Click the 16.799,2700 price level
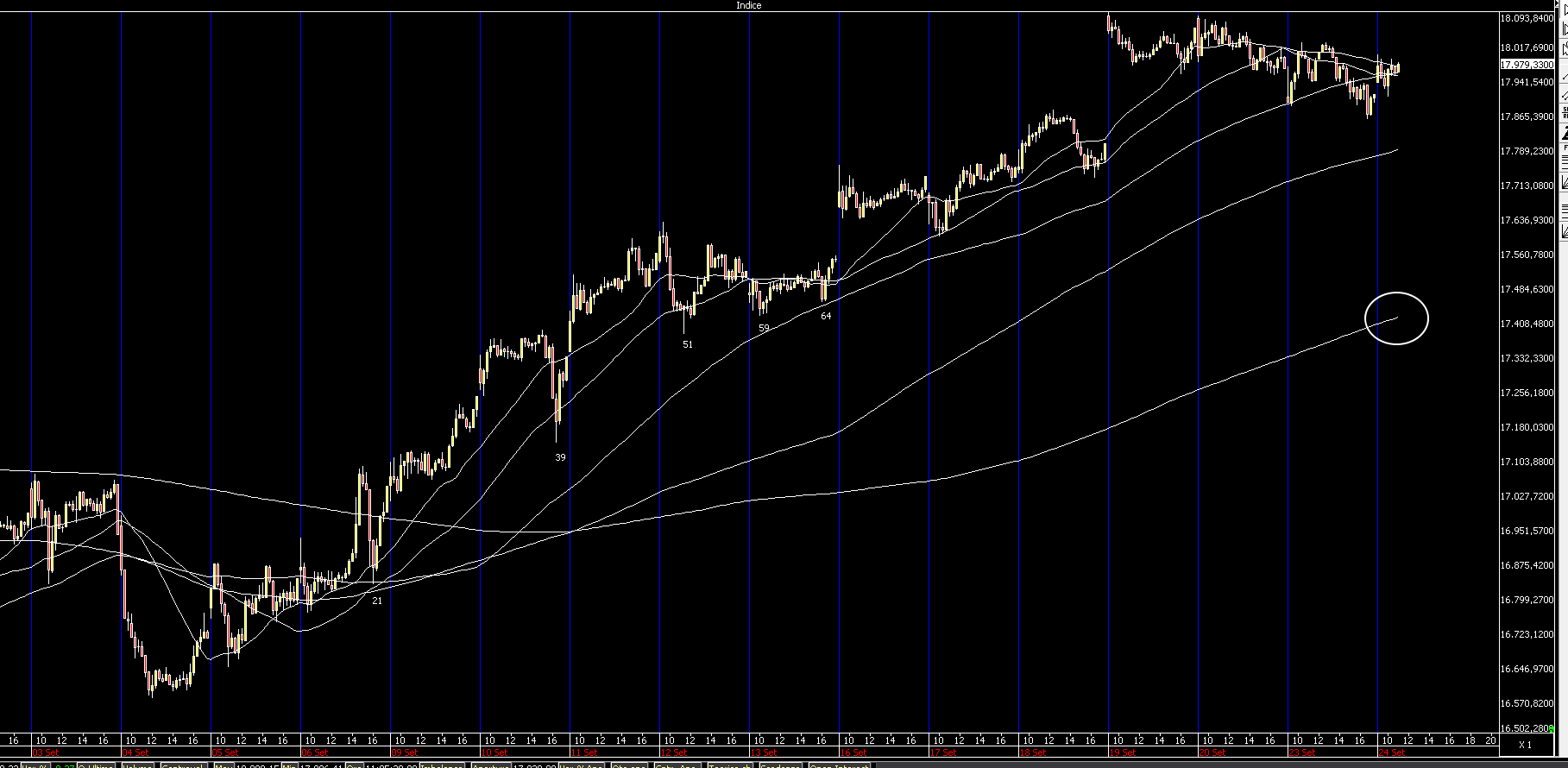1568x768 pixels. coord(1527,600)
